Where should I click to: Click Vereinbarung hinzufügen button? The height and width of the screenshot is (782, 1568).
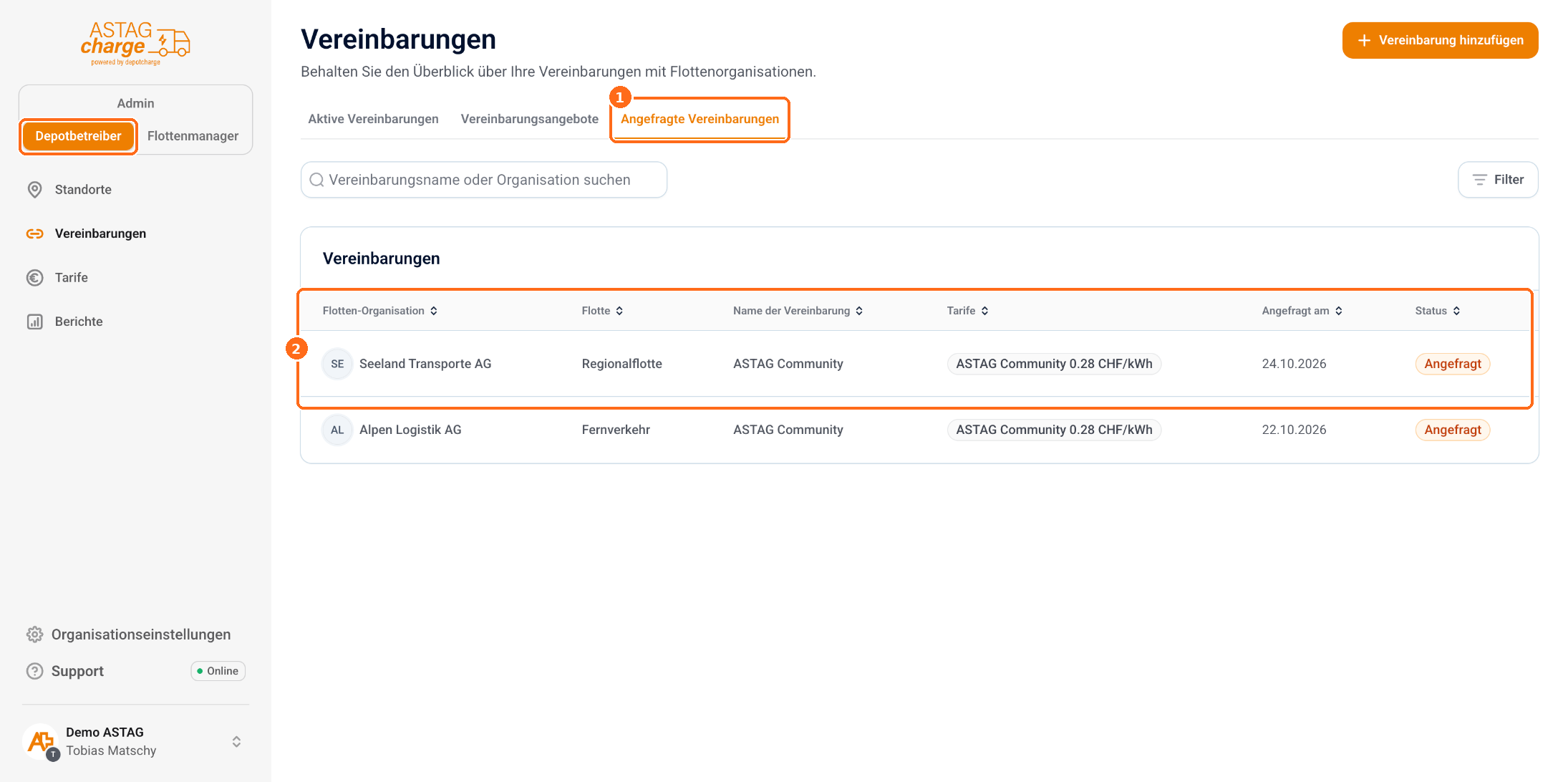1440,40
